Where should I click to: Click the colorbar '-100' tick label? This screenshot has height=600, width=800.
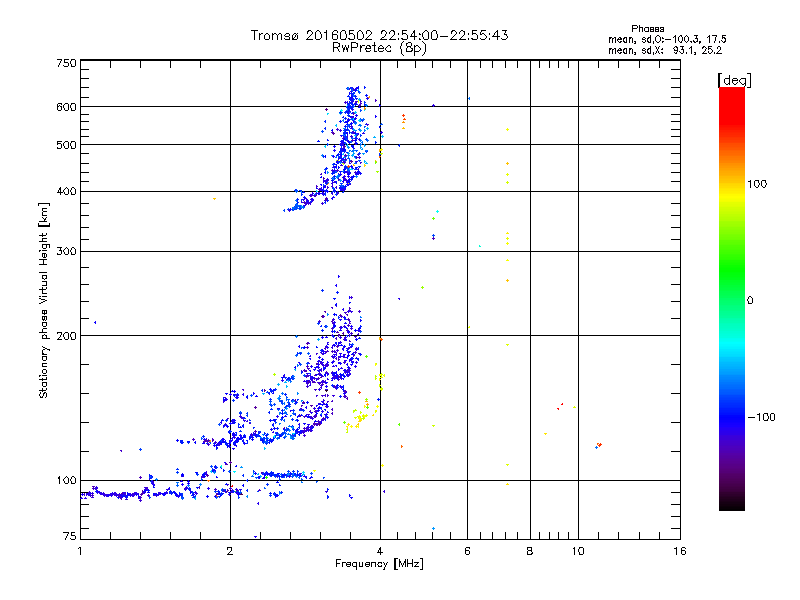[762, 417]
